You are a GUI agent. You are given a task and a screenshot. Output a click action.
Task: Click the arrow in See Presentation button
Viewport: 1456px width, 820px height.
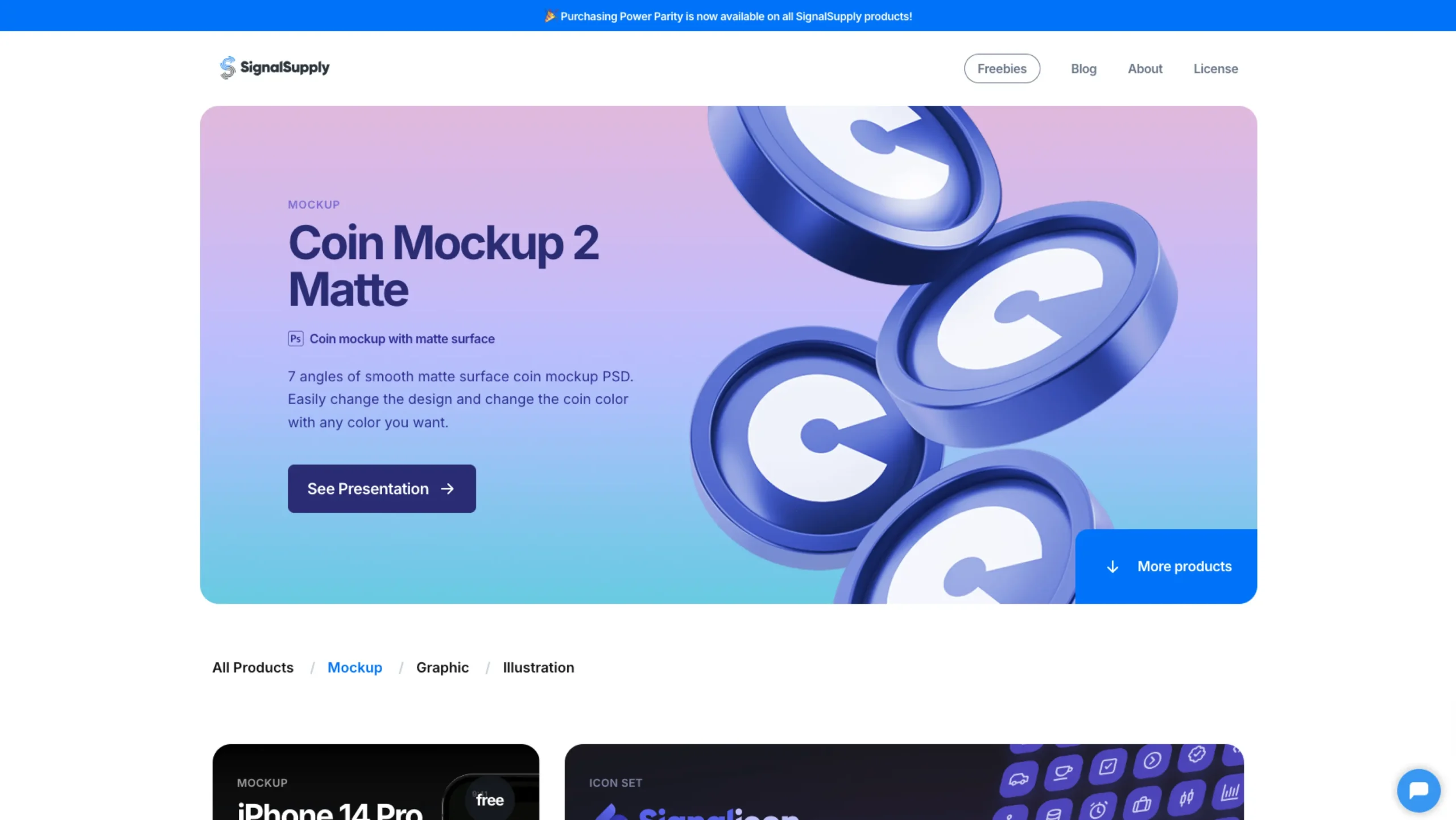[448, 489]
